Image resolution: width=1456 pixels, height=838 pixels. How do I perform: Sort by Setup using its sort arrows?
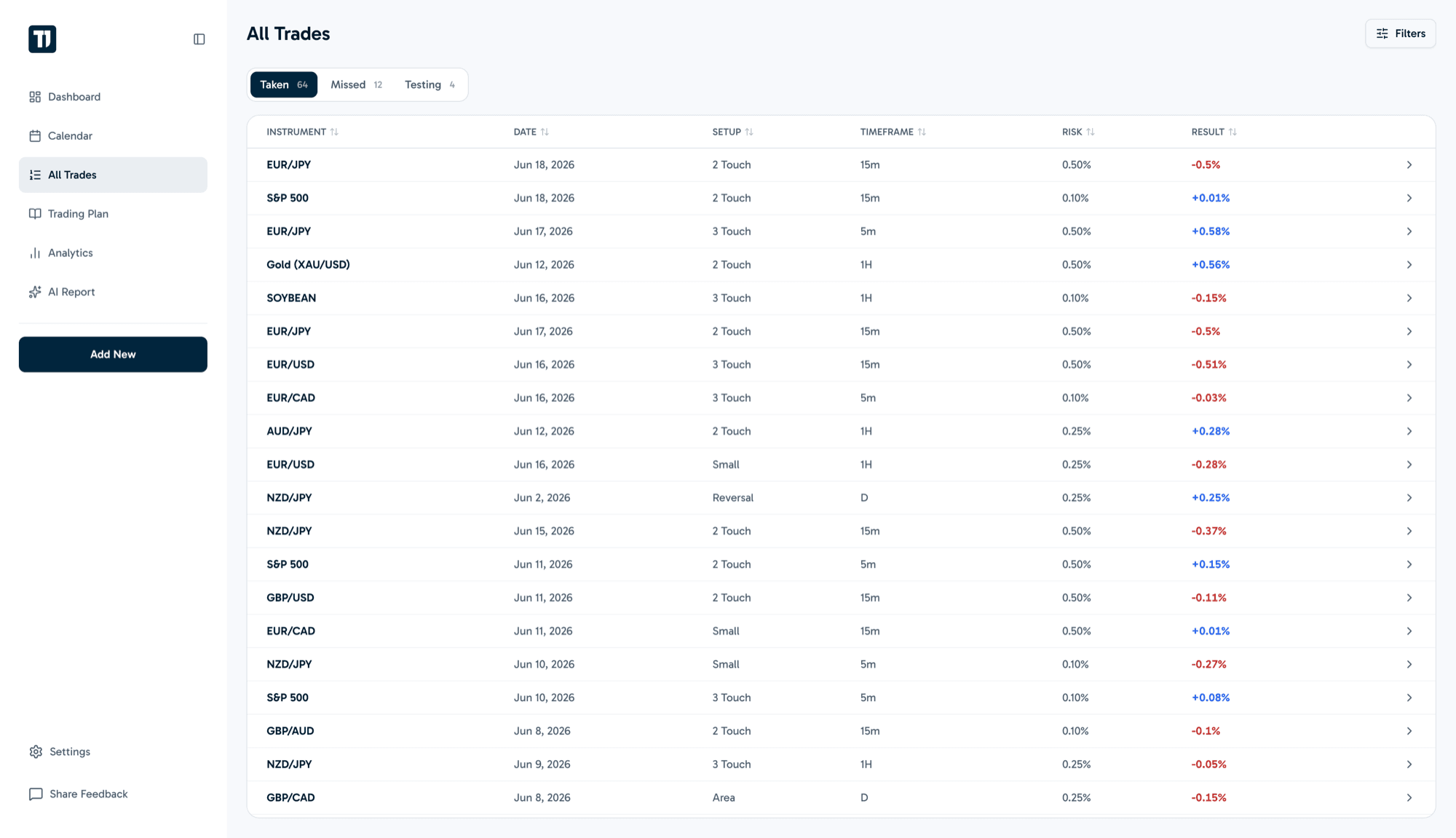click(x=749, y=132)
